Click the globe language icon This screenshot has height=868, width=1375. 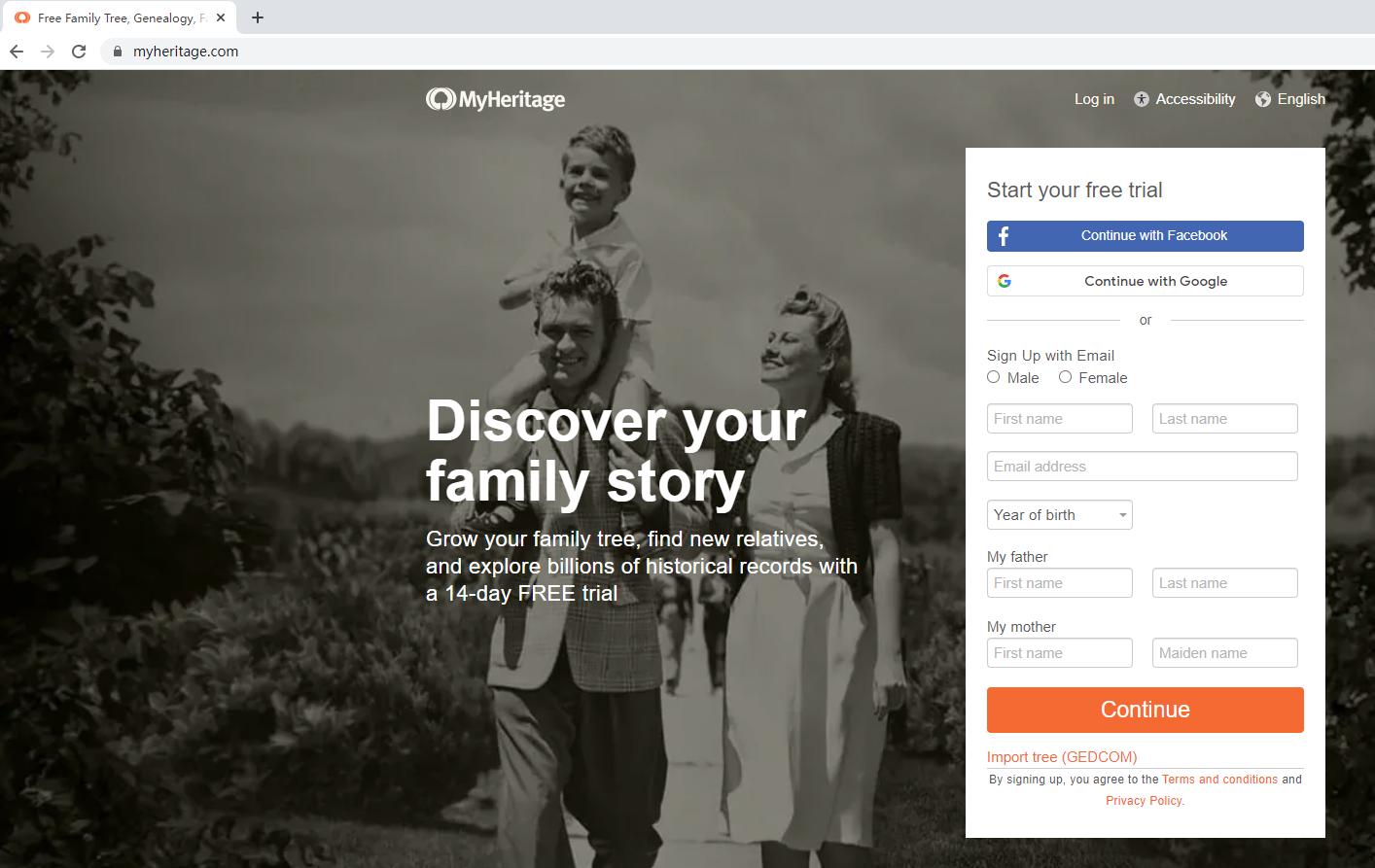coord(1263,99)
